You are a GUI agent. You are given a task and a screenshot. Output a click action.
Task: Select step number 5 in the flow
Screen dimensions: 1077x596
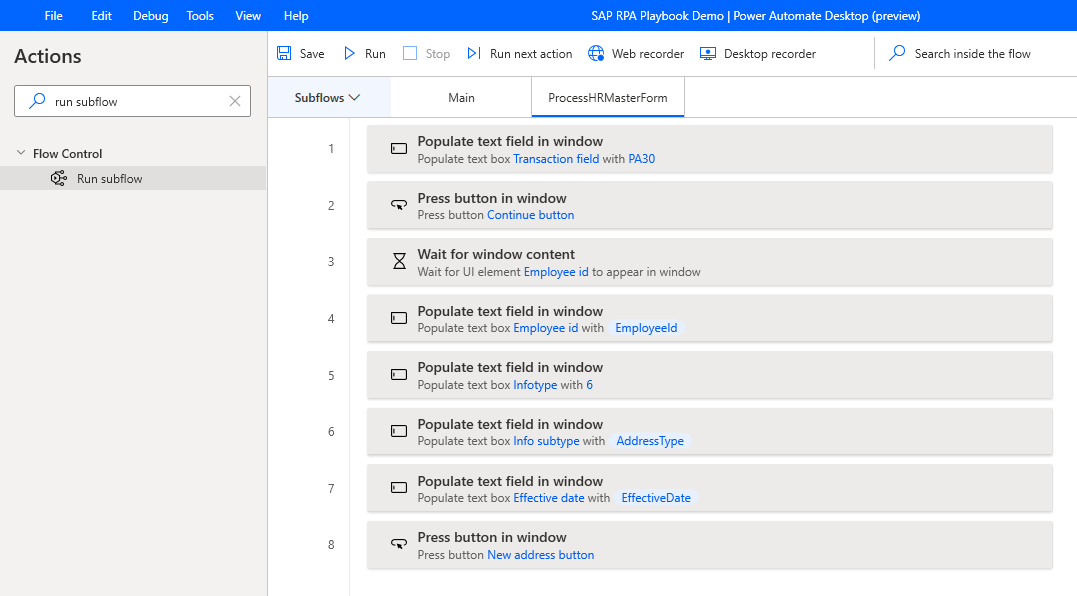[331, 376]
